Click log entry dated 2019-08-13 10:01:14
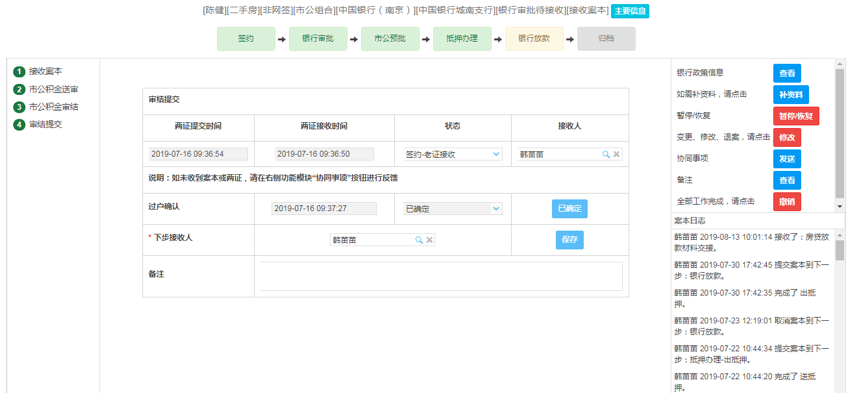 752,242
